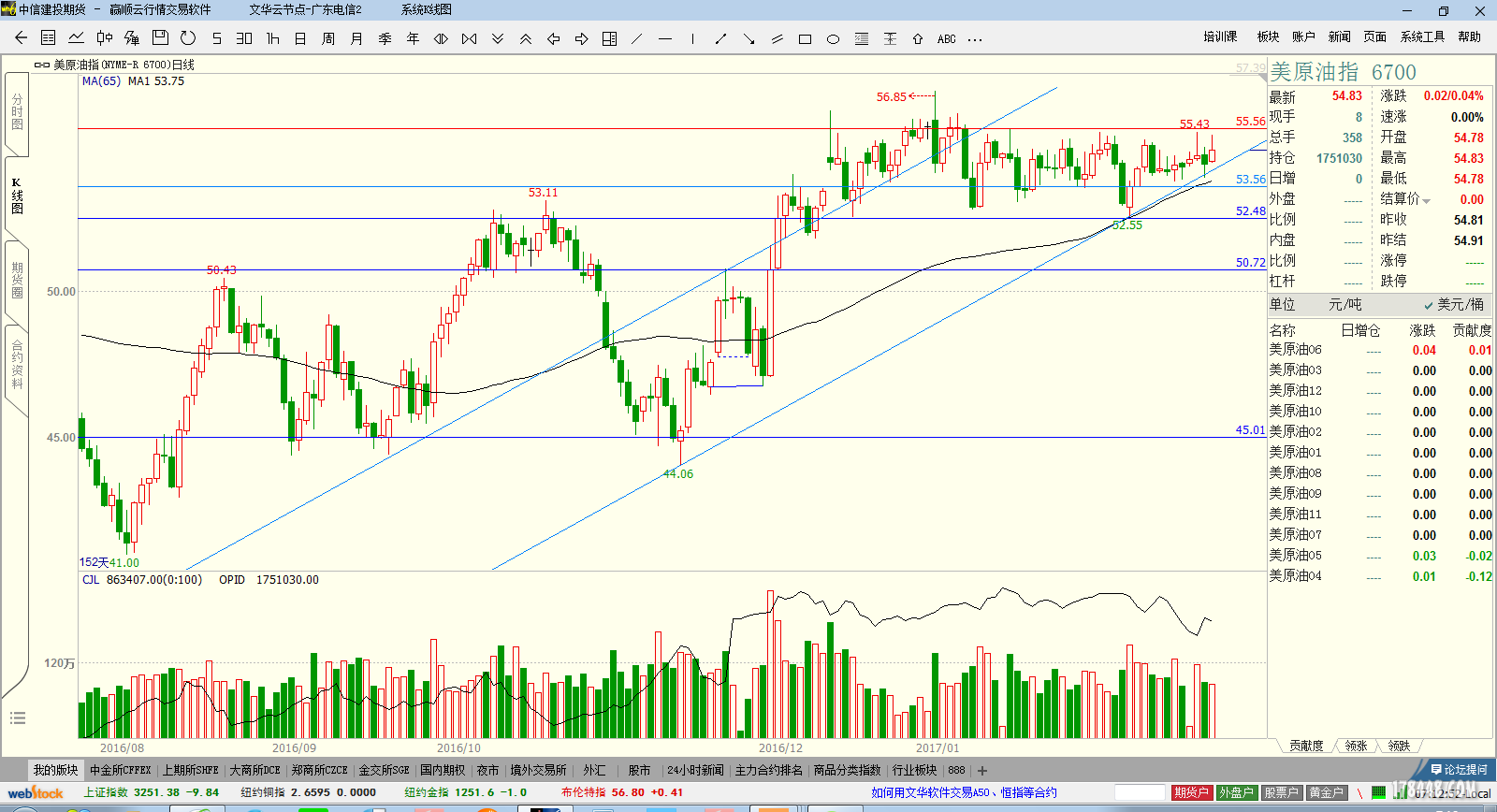Open the 板块 menu

click(x=1268, y=36)
